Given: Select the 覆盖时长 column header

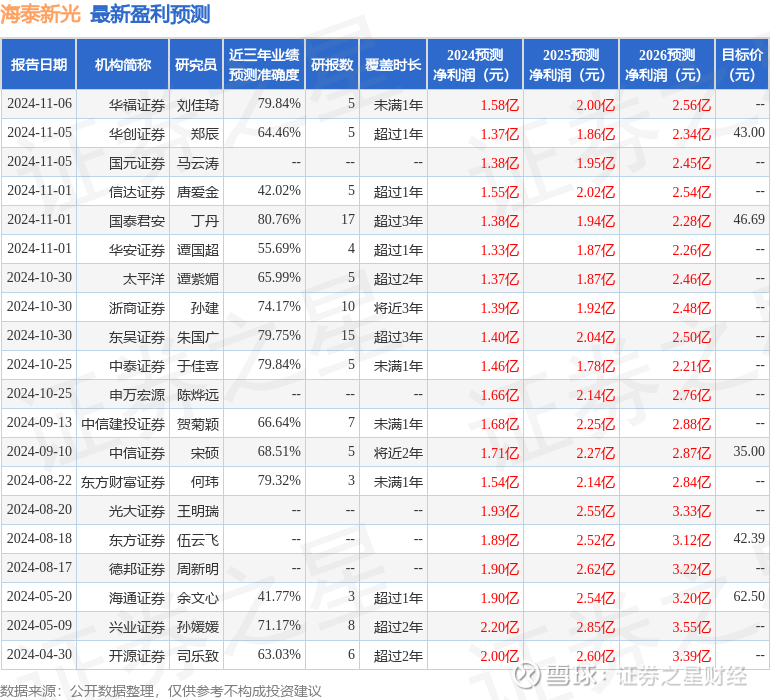Looking at the screenshot, I should click(x=393, y=64).
